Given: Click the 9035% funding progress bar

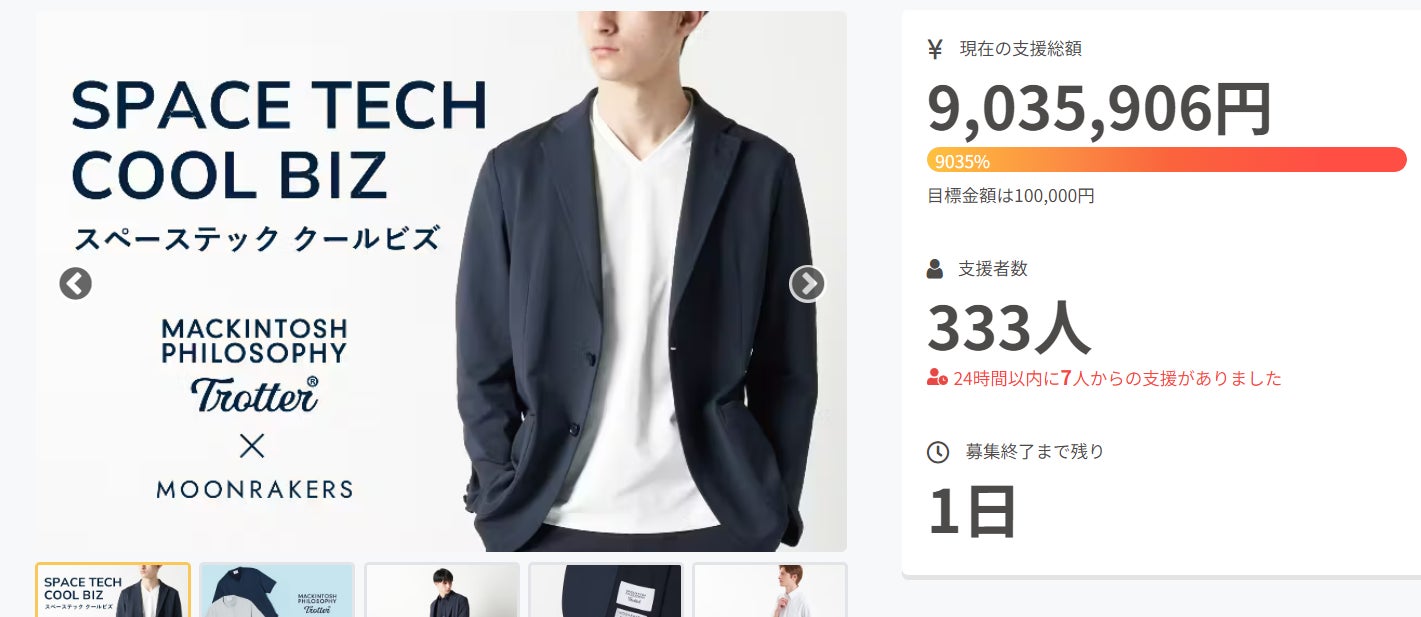Looking at the screenshot, I should pyautogui.click(x=1167, y=160).
